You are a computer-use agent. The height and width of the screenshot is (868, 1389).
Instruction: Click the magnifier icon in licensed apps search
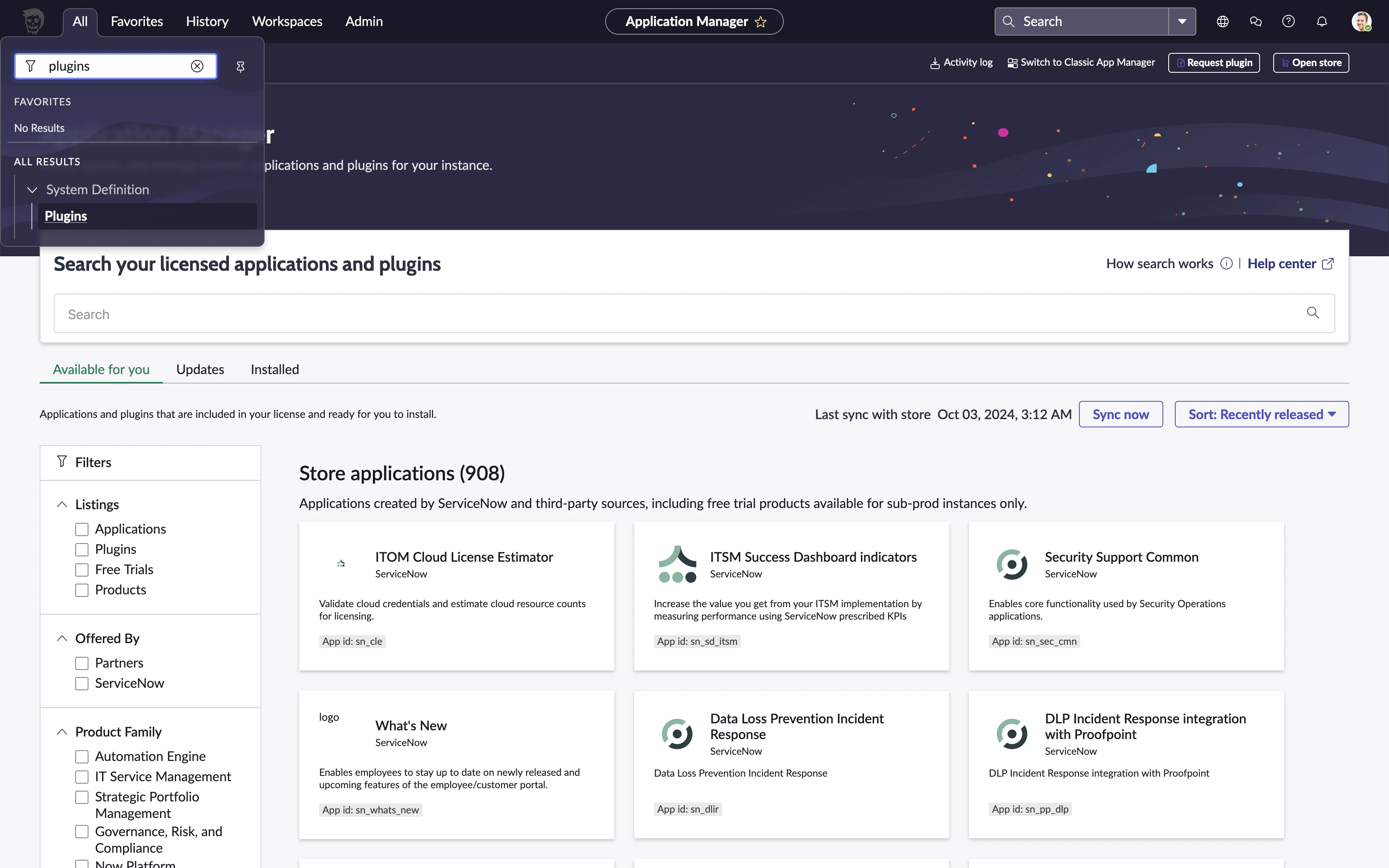coord(1312,313)
